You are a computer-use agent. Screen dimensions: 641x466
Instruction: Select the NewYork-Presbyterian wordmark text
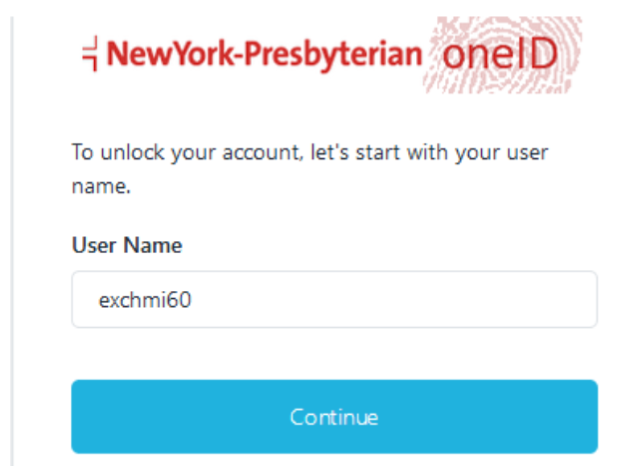click(x=262, y=52)
